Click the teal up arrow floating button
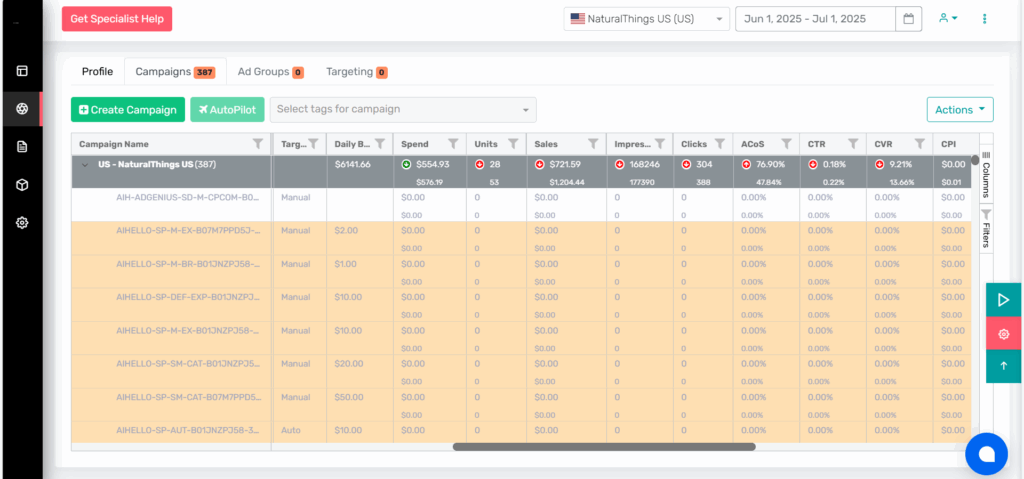1024x479 pixels. tap(1003, 366)
